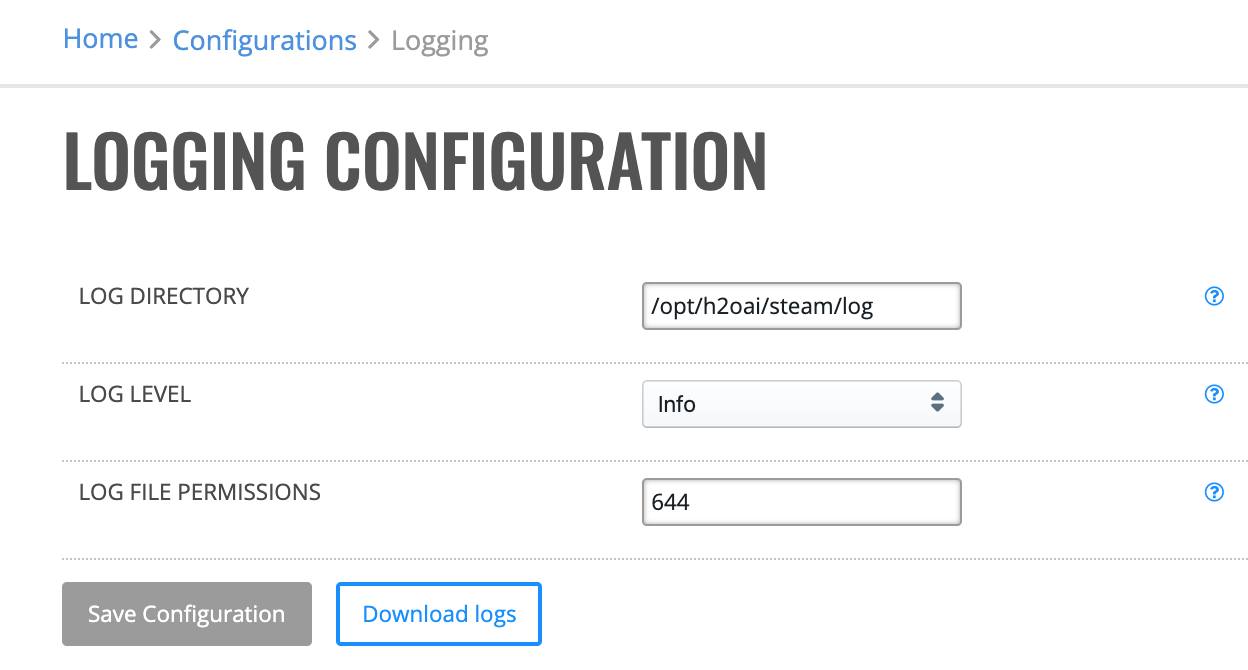This screenshot has width=1248, height=670.
Task: Navigate back to Configurations page
Action: coord(264,41)
